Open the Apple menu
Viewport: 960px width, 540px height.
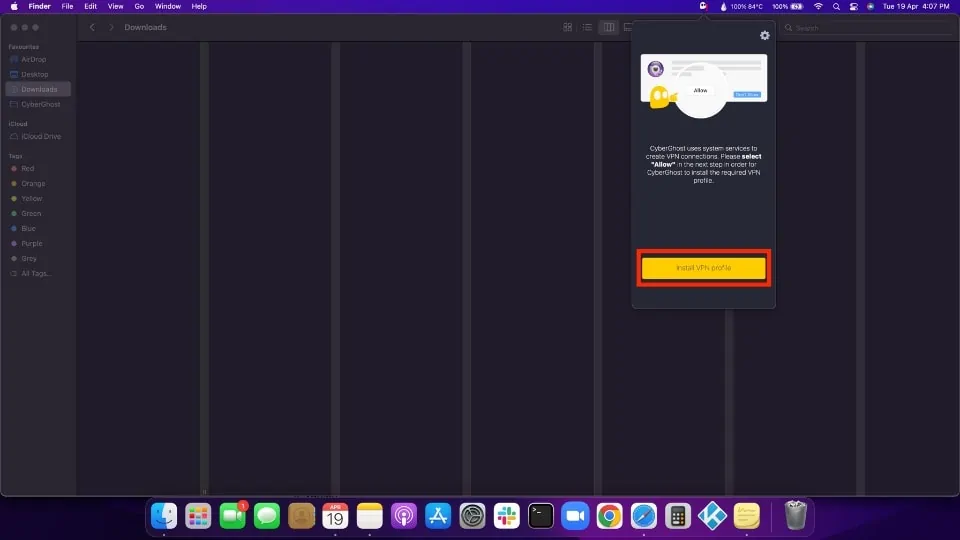click(13, 6)
